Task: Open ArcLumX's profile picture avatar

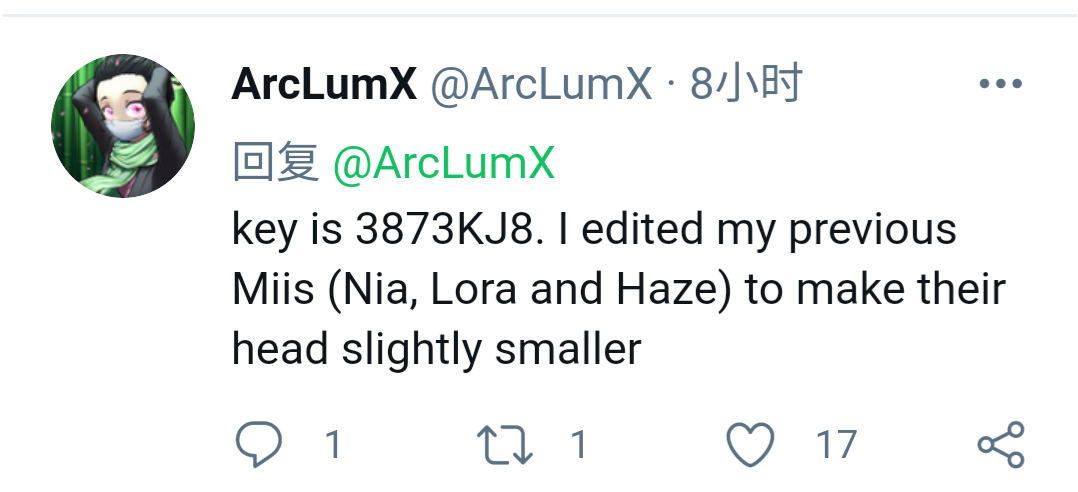Action: (123, 126)
